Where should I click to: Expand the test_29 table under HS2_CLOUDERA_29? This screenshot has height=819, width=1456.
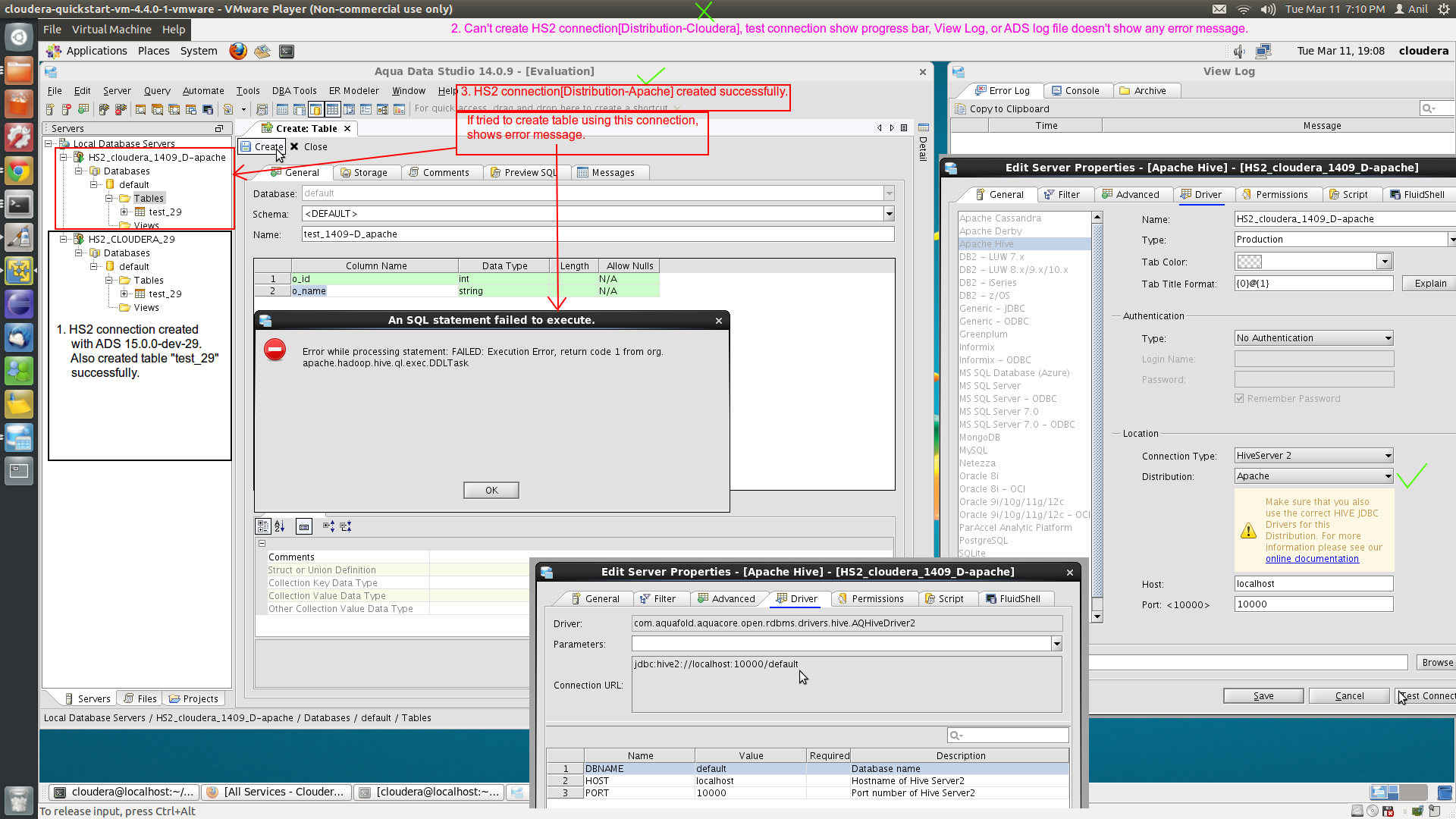124,294
